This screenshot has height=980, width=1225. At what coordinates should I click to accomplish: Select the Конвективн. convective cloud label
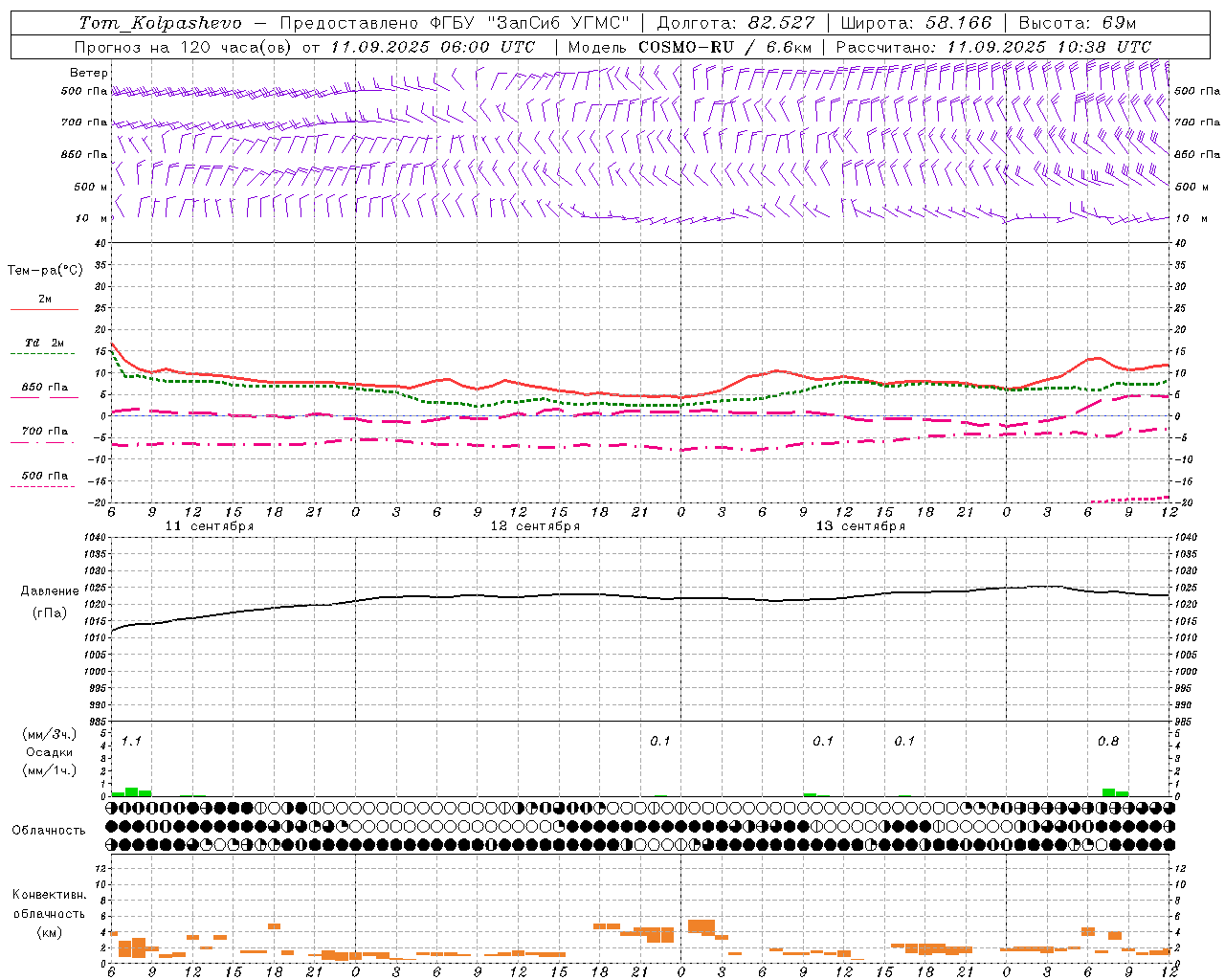pos(49,895)
